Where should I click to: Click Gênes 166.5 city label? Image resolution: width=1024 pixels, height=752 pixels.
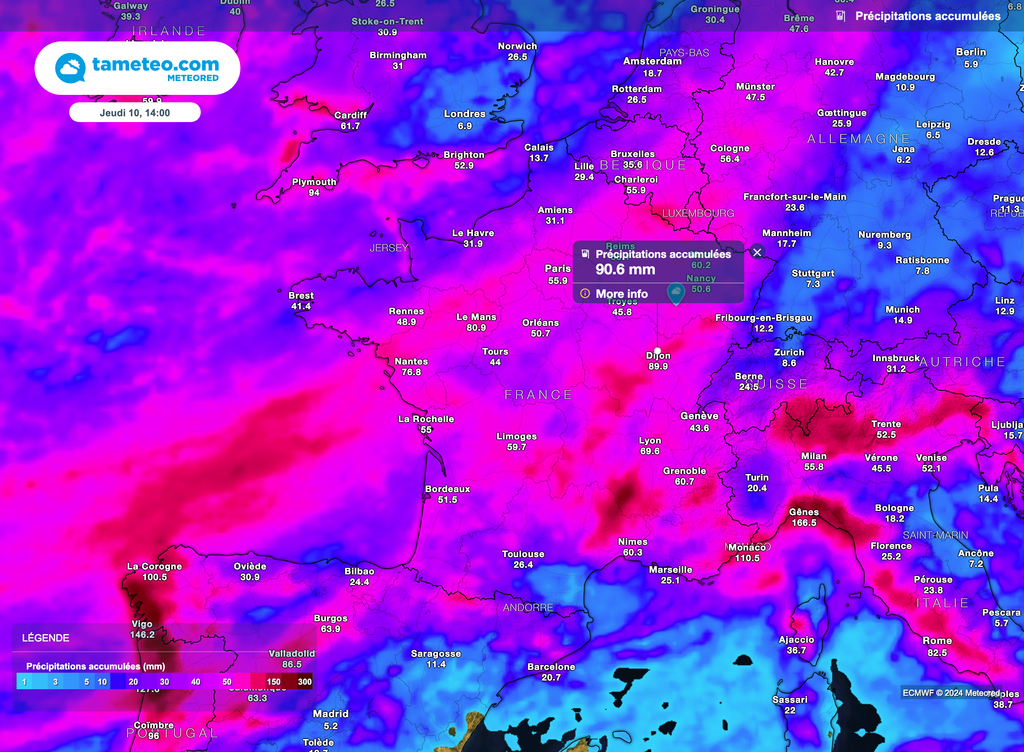803,516
